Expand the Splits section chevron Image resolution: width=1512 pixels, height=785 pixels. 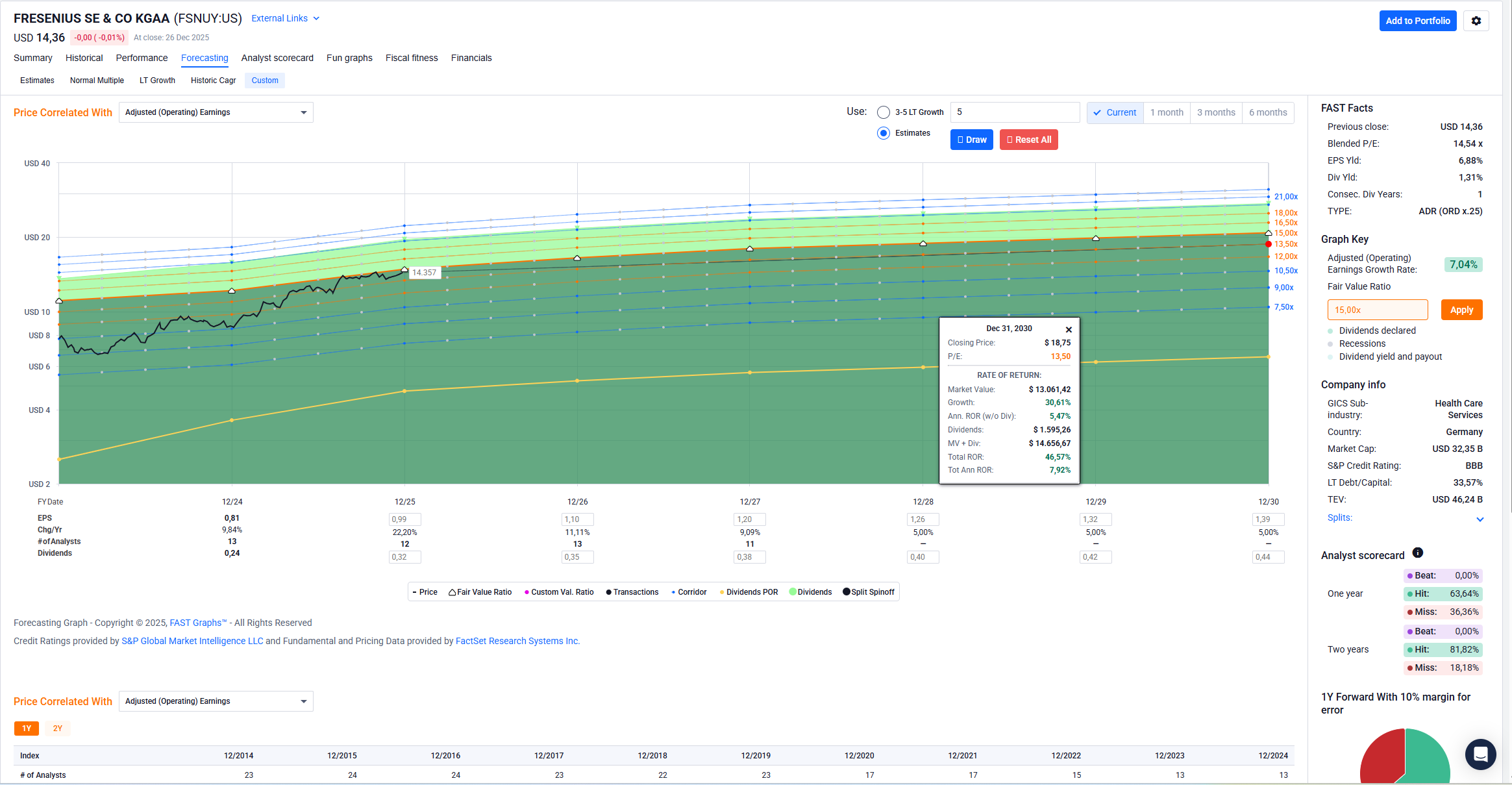tap(1480, 519)
